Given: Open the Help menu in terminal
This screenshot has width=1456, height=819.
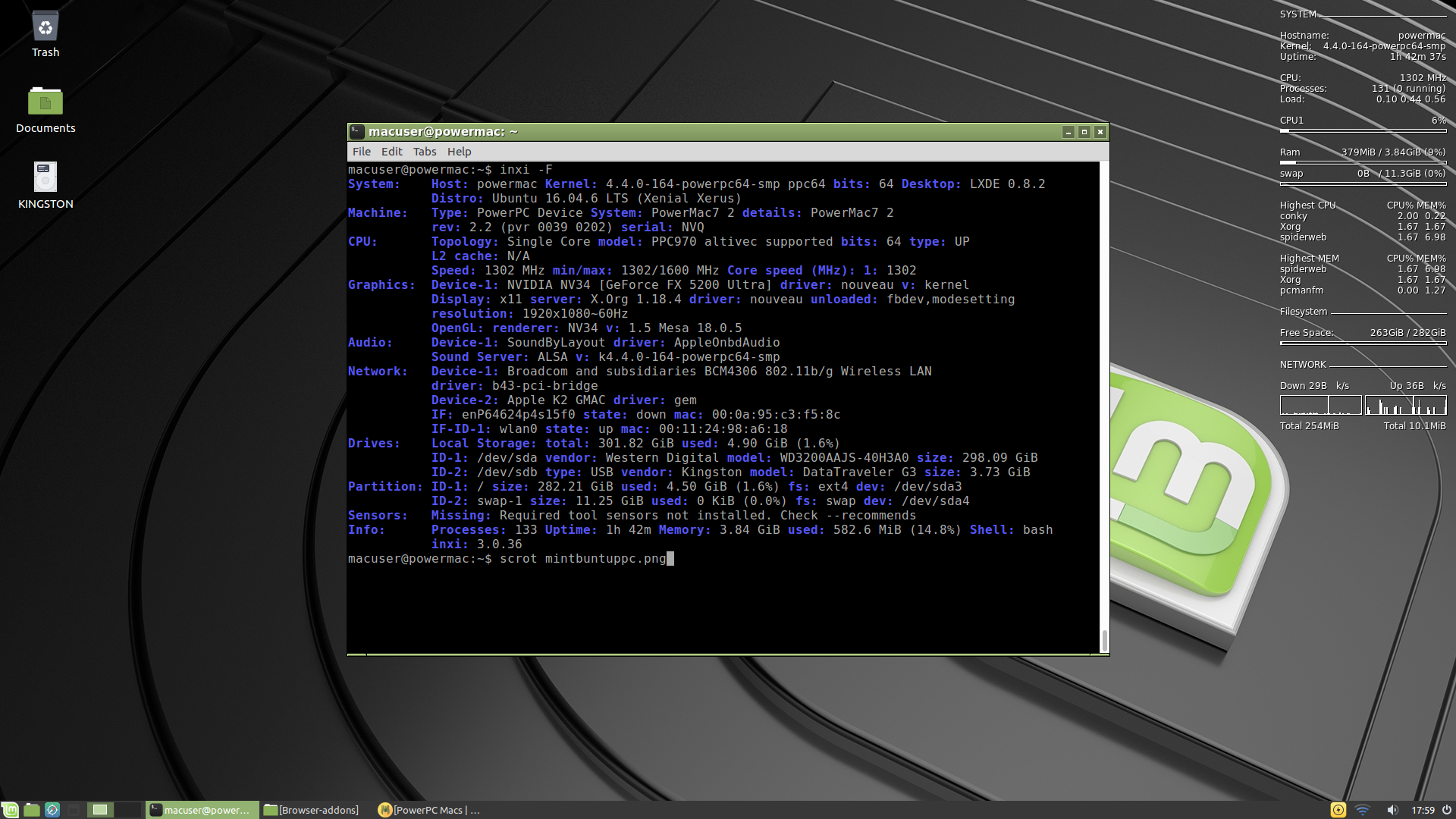Looking at the screenshot, I should point(459,152).
